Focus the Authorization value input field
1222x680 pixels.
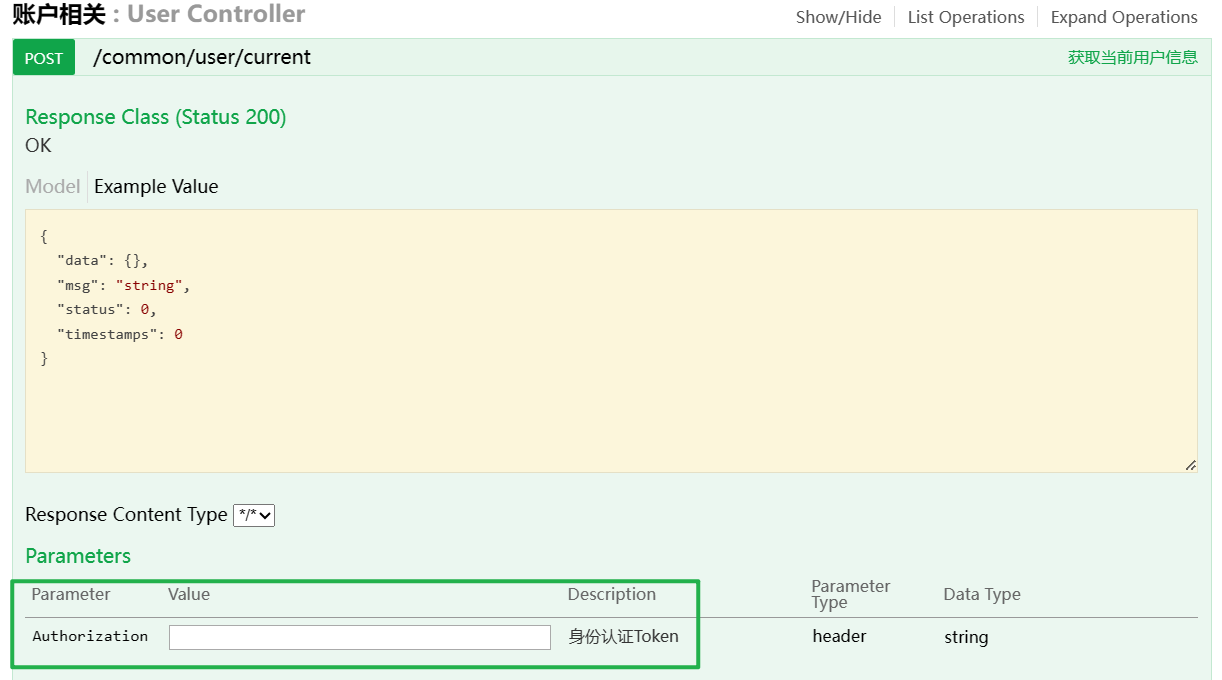[359, 637]
